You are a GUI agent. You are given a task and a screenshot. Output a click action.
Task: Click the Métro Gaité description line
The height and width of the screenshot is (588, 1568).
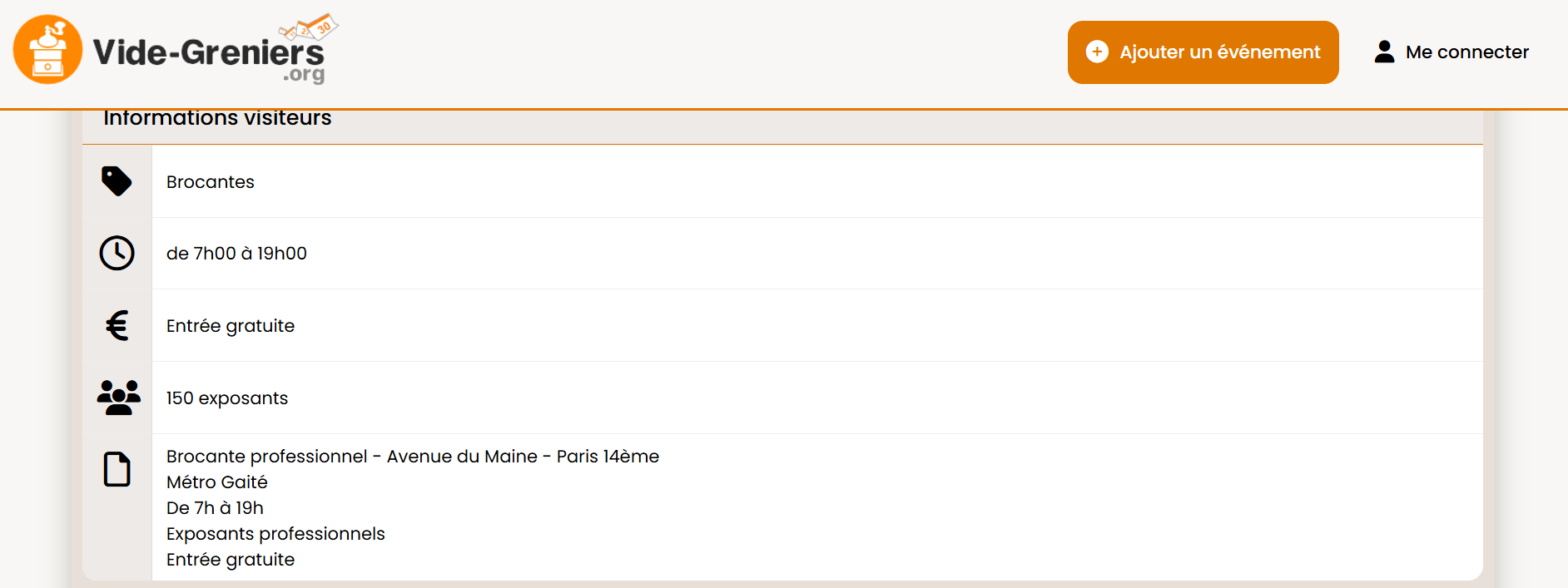click(216, 482)
